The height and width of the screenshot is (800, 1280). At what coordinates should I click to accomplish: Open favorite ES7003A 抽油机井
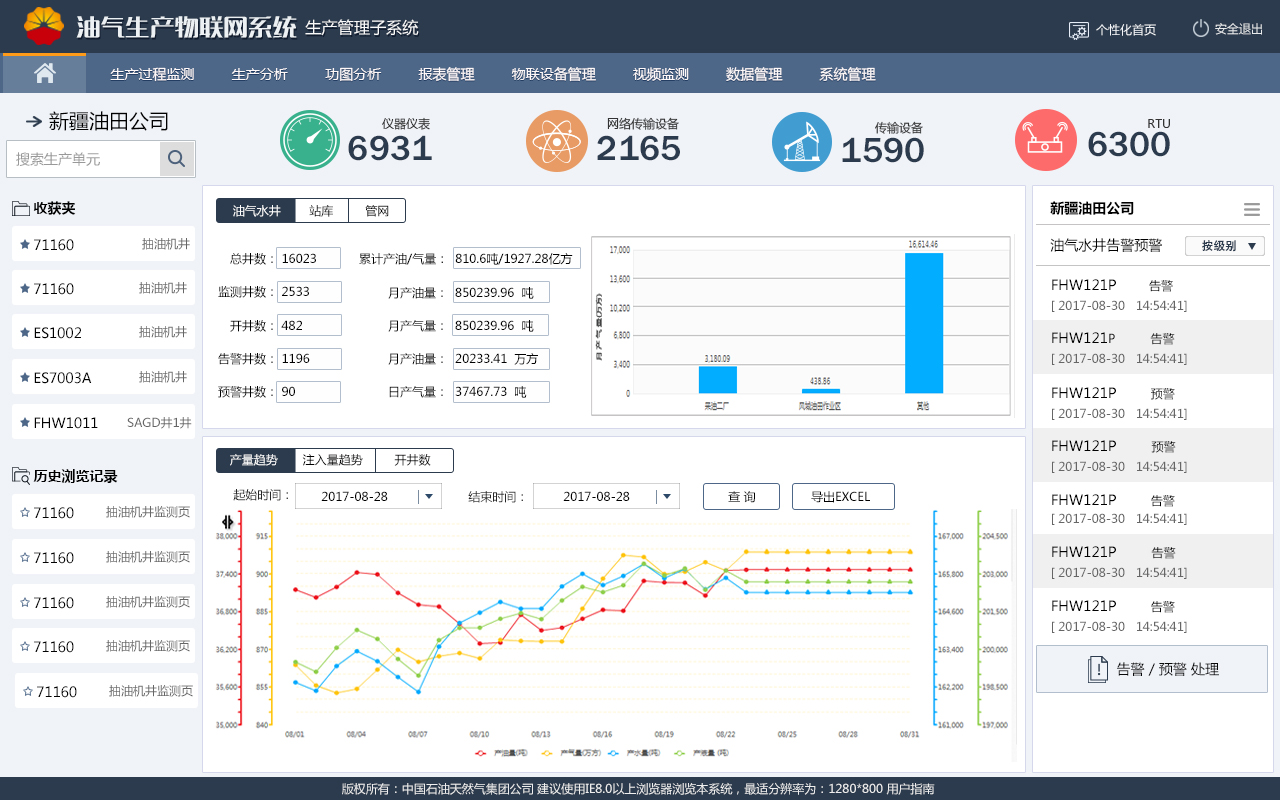pyautogui.click(x=104, y=377)
